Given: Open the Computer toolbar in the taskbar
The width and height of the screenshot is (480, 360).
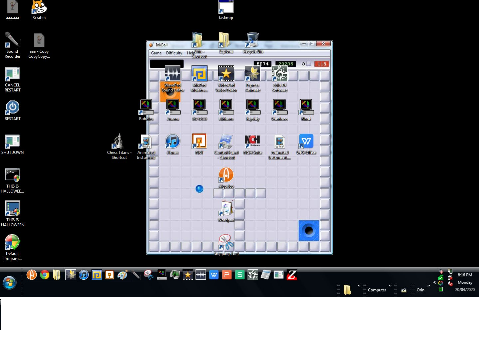Looking at the screenshot, I should click(377, 290).
